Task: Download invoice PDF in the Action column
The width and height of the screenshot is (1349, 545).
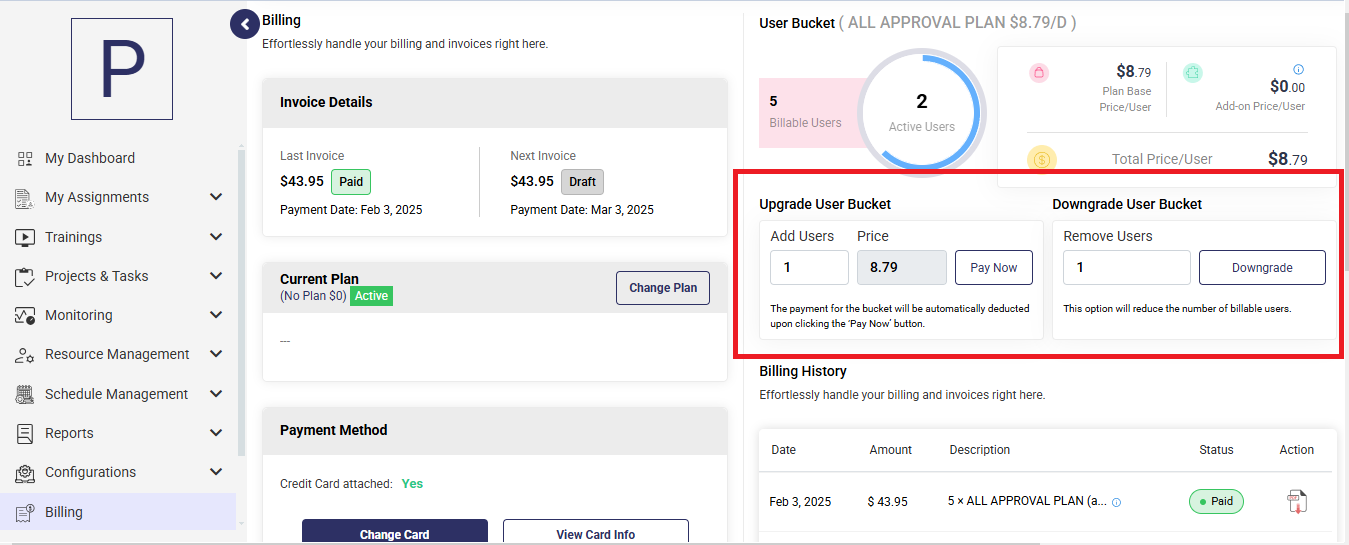Action: [x=1297, y=501]
